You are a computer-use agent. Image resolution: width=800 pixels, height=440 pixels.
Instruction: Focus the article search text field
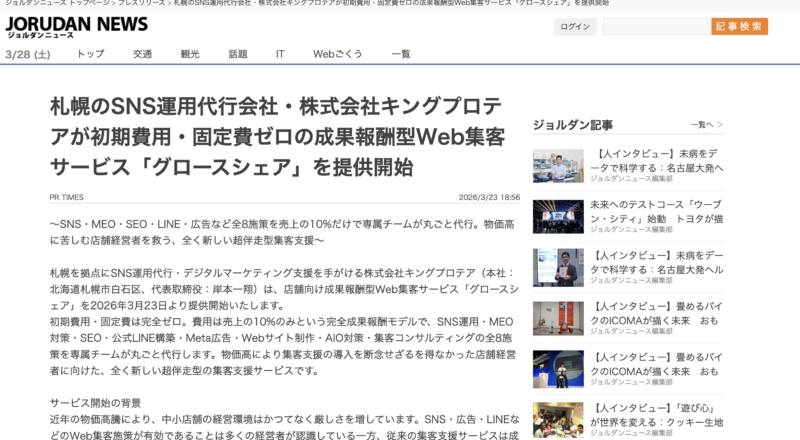[x=655, y=27]
